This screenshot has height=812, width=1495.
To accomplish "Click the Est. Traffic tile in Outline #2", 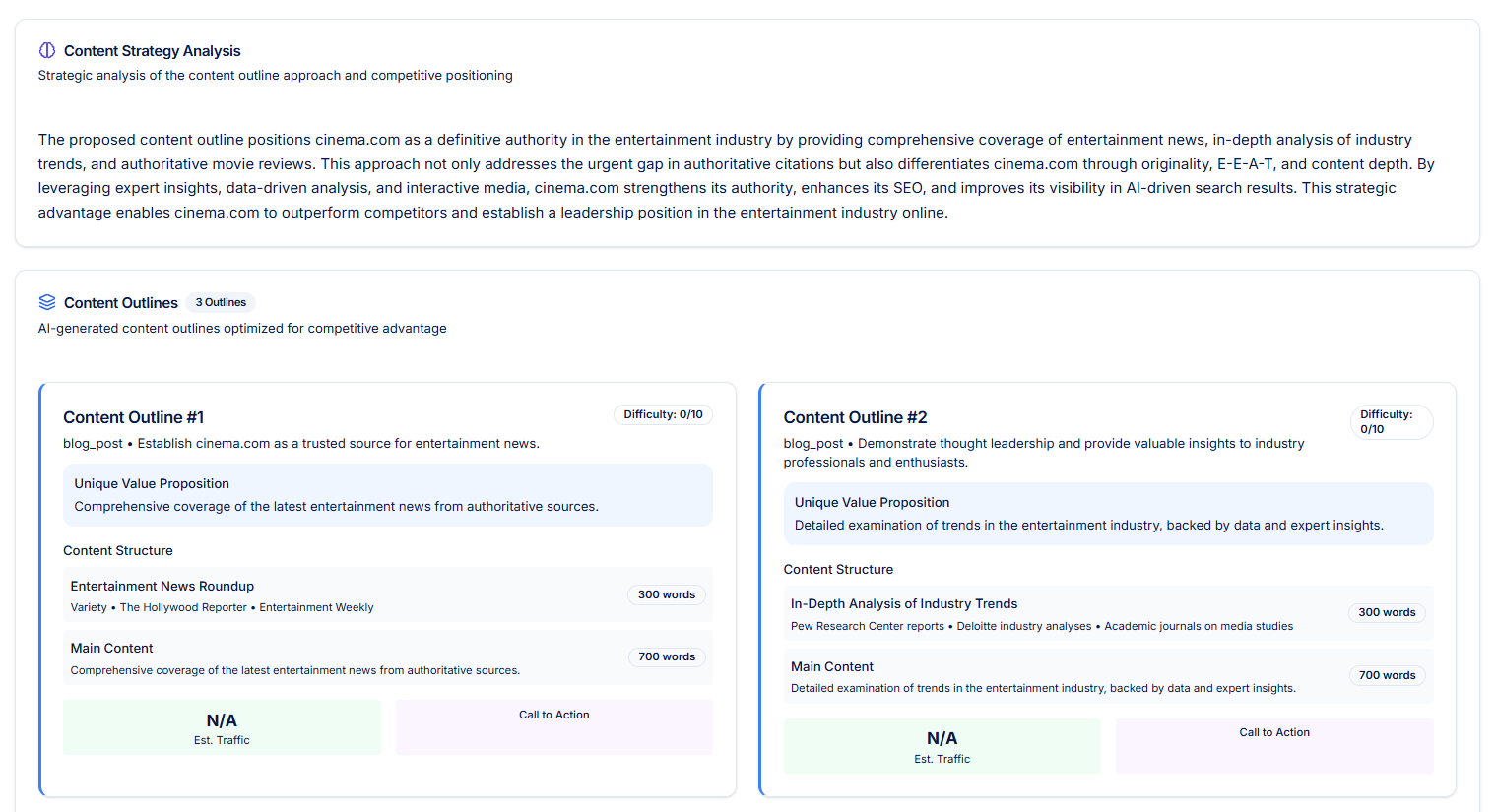I will click(x=942, y=746).
